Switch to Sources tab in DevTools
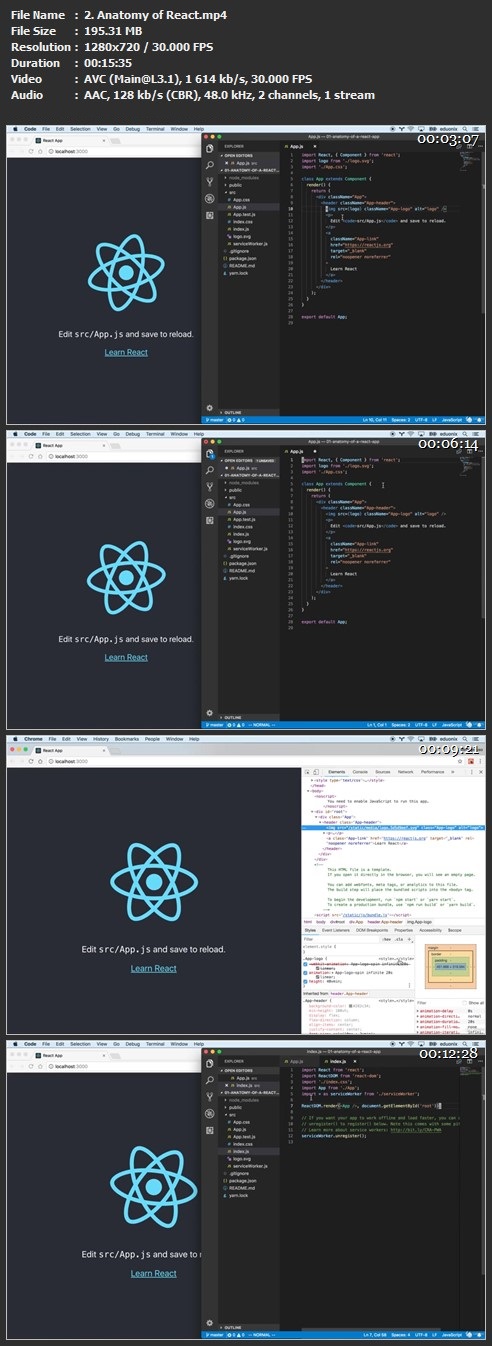Image resolution: width=492 pixels, height=1346 pixels. (383, 772)
